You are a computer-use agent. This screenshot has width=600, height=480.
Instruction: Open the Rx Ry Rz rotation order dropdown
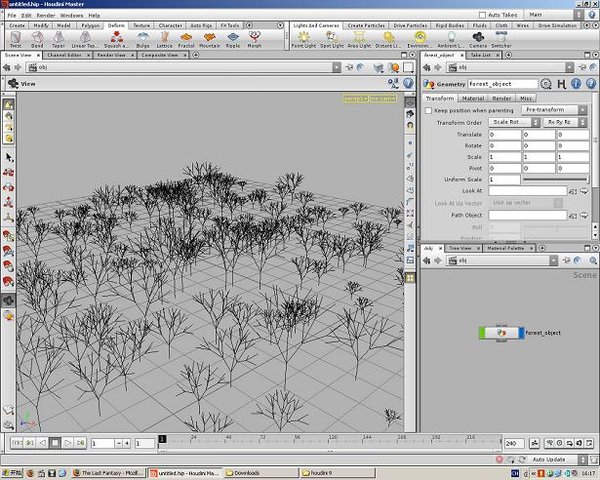point(566,122)
